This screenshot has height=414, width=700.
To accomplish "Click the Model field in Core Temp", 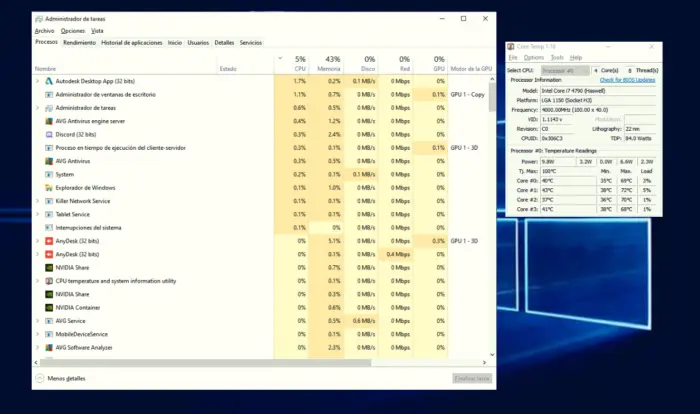I will coord(598,91).
